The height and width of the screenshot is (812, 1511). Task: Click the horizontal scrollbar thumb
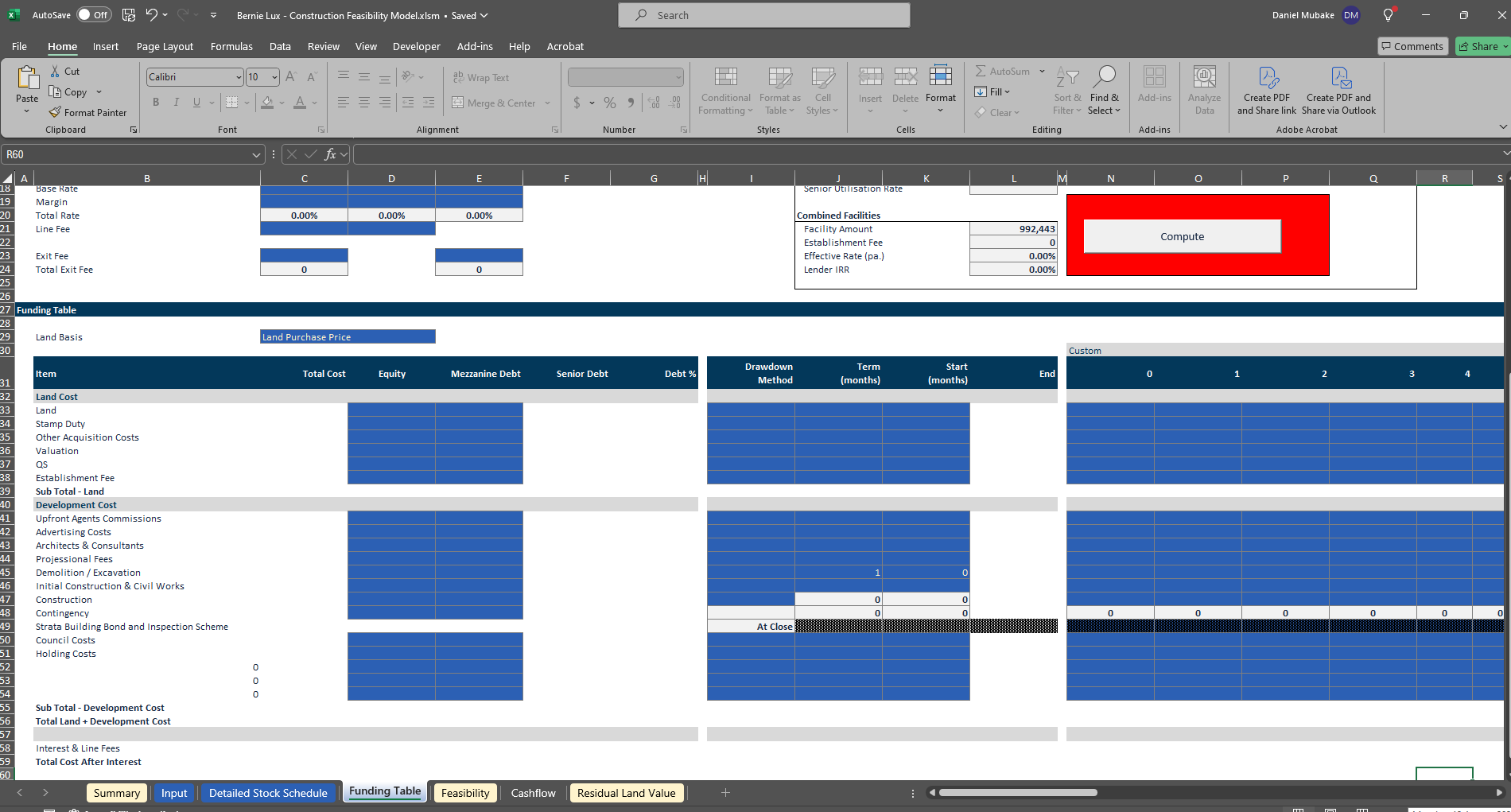pos(1018,792)
